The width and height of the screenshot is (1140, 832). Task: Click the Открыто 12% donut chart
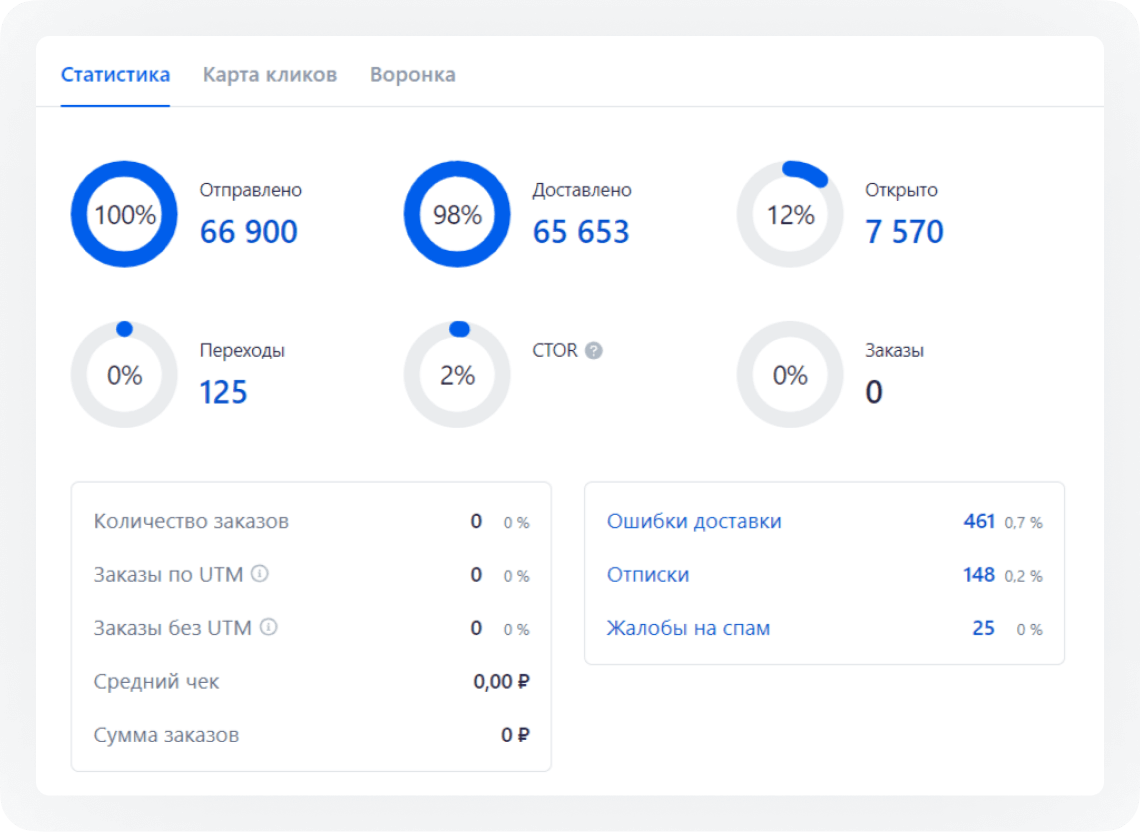790,213
